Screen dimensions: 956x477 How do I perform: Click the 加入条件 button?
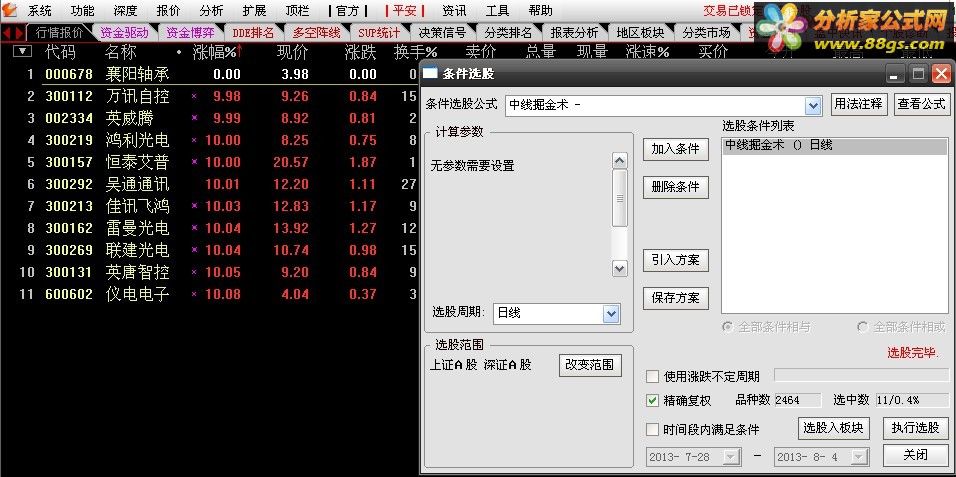point(676,149)
